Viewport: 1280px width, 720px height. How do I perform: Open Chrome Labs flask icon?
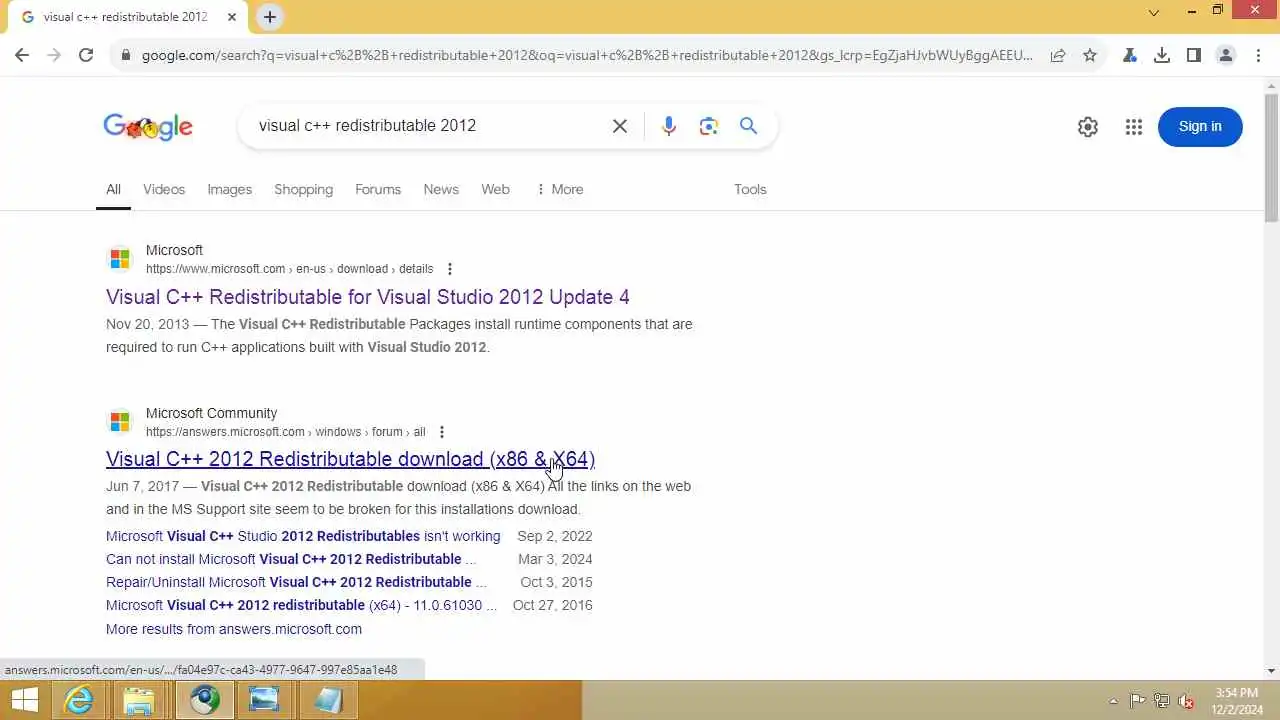tap(1130, 55)
